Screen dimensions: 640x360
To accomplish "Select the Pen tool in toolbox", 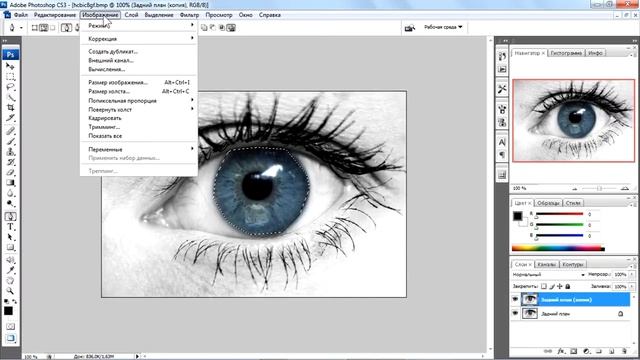I will click(x=10, y=216).
